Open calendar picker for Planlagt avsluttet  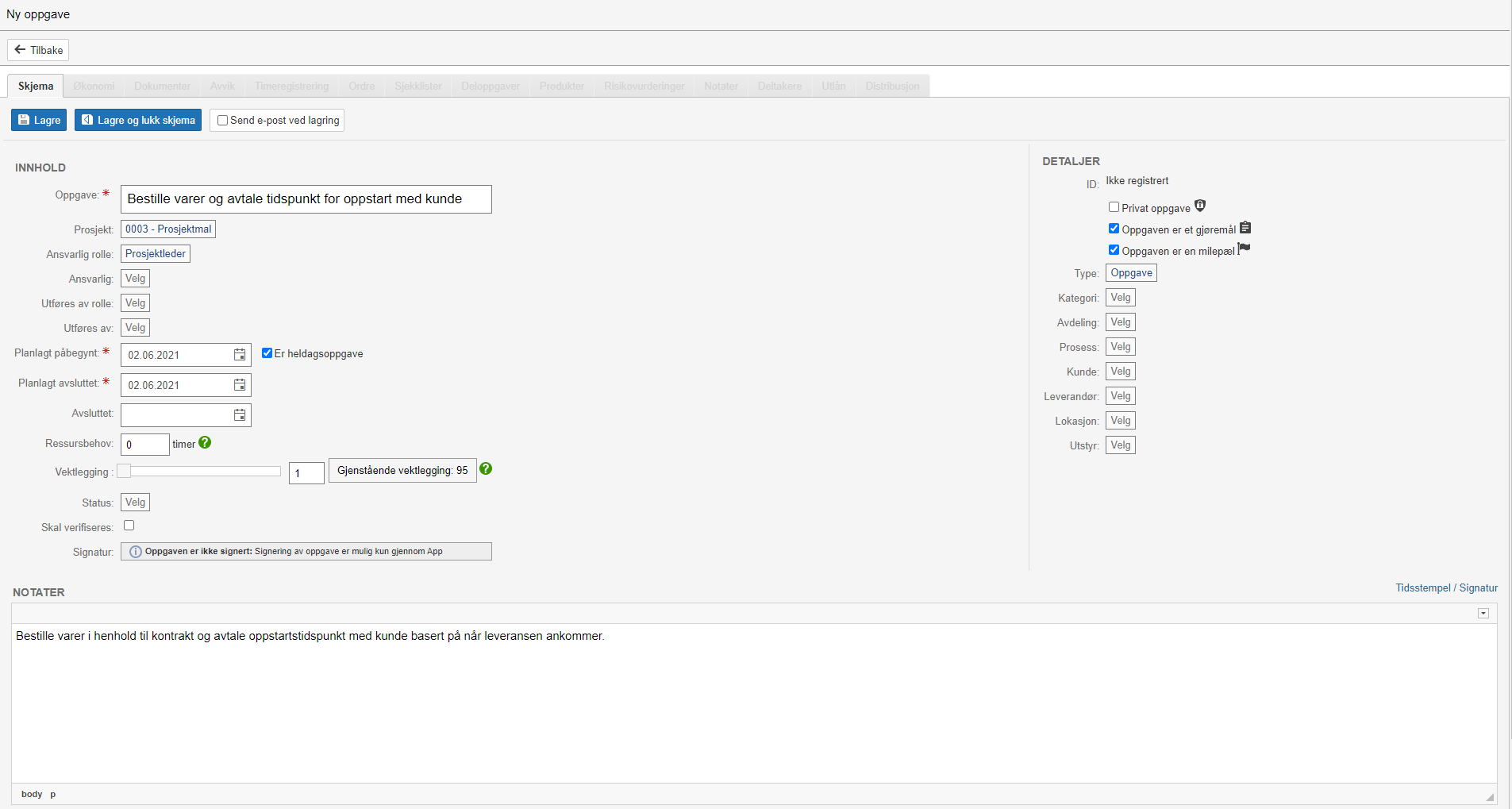click(x=239, y=385)
